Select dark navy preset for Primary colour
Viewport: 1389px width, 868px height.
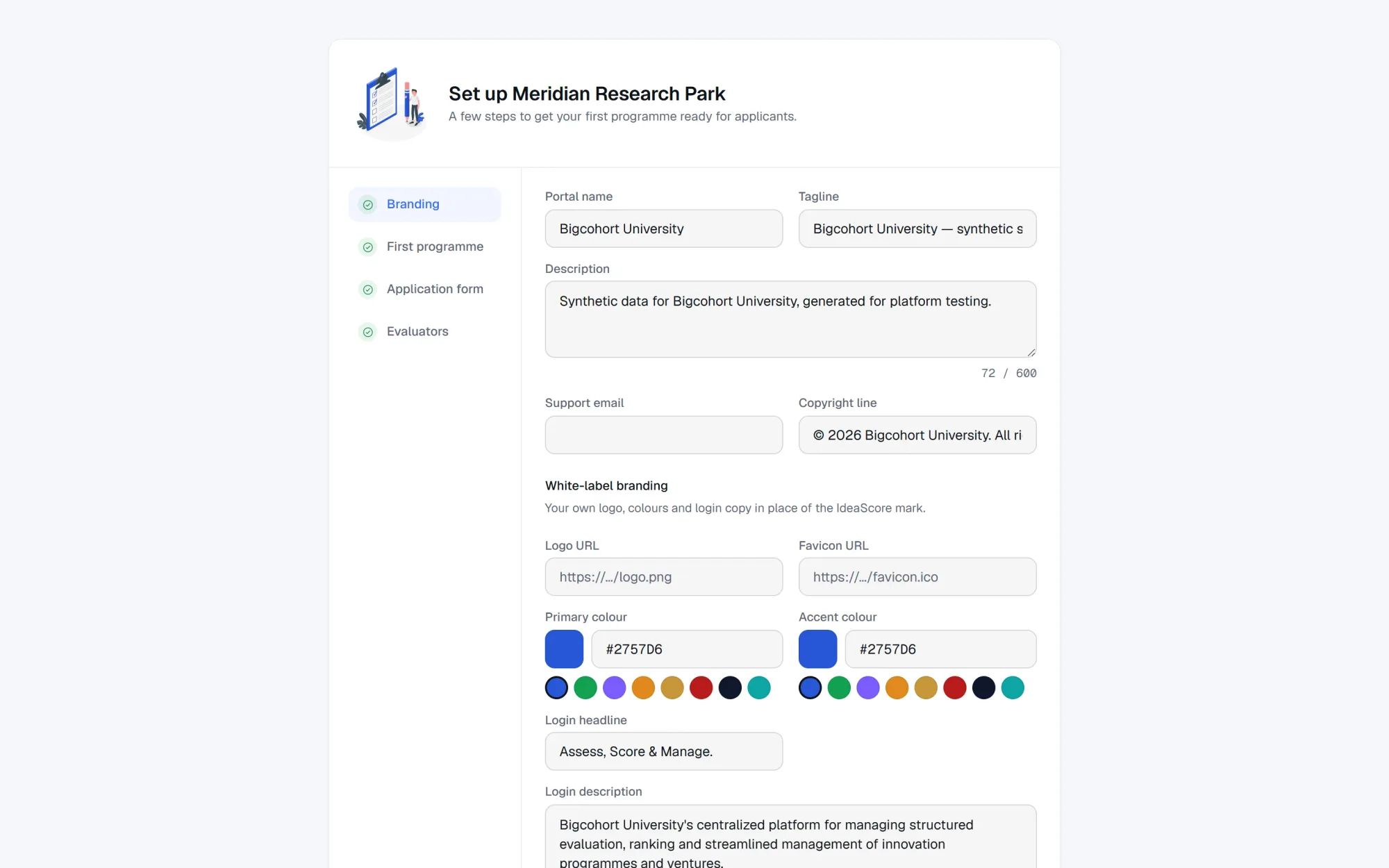point(730,687)
